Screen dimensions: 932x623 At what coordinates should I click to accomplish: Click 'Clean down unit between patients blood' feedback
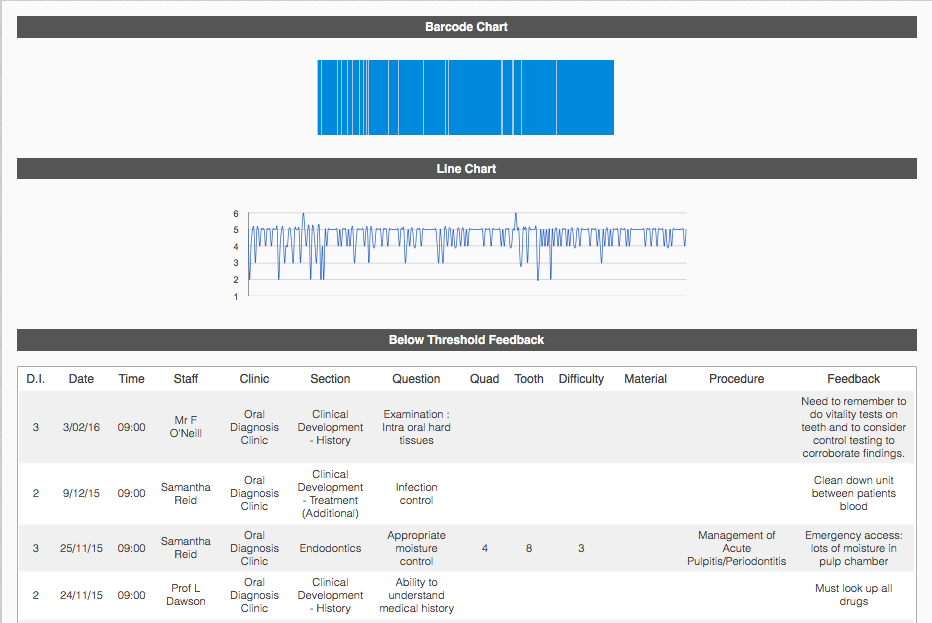pyautogui.click(x=854, y=493)
